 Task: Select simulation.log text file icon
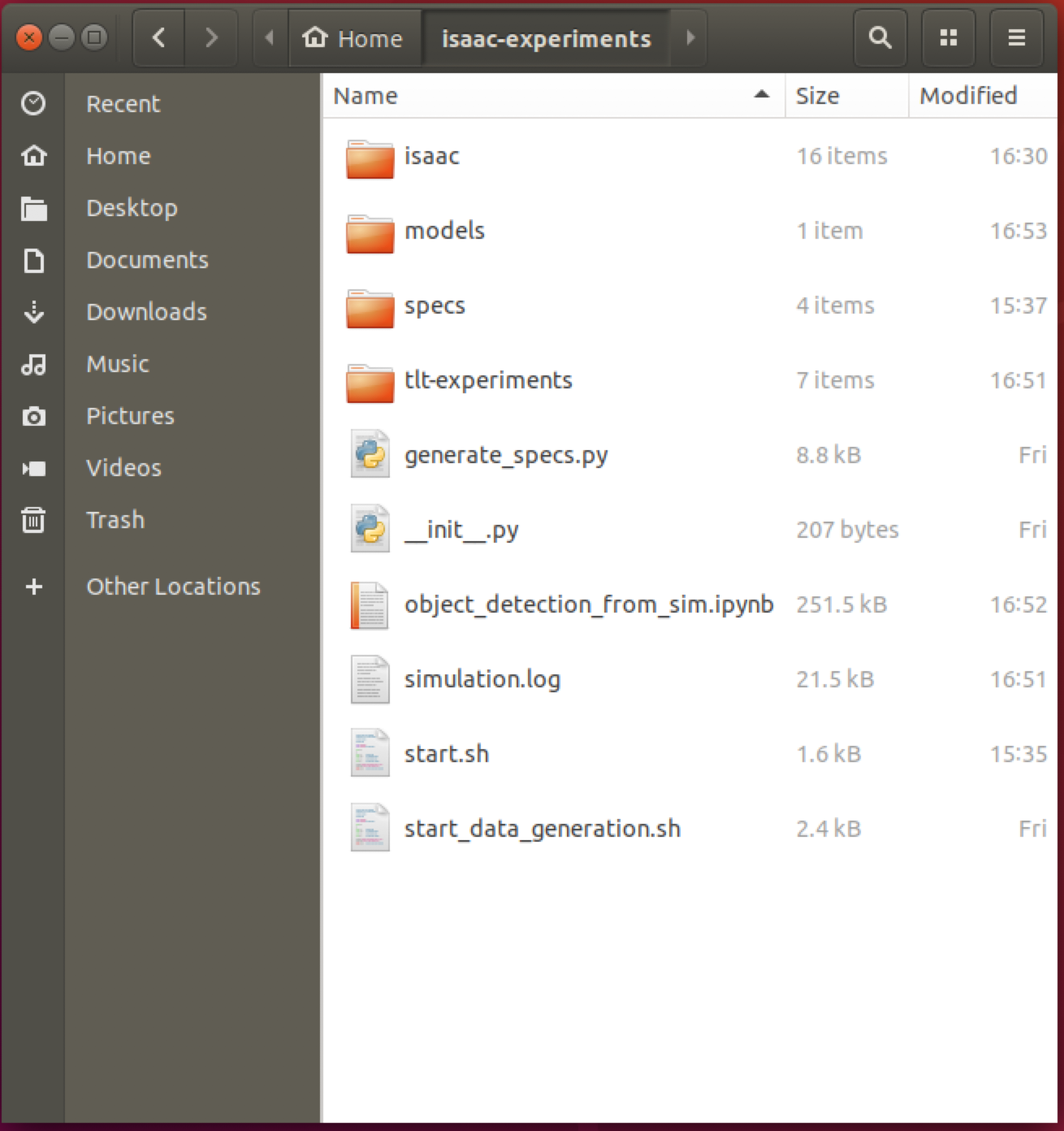[x=370, y=679]
